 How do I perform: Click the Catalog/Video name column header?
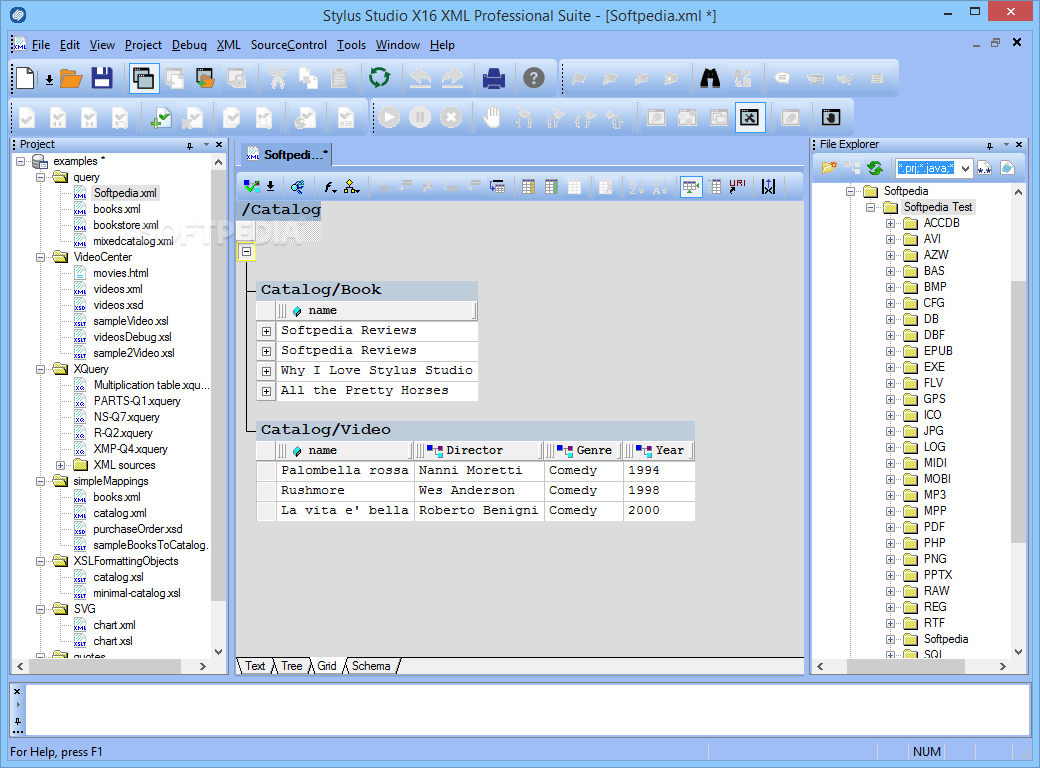pos(344,450)
